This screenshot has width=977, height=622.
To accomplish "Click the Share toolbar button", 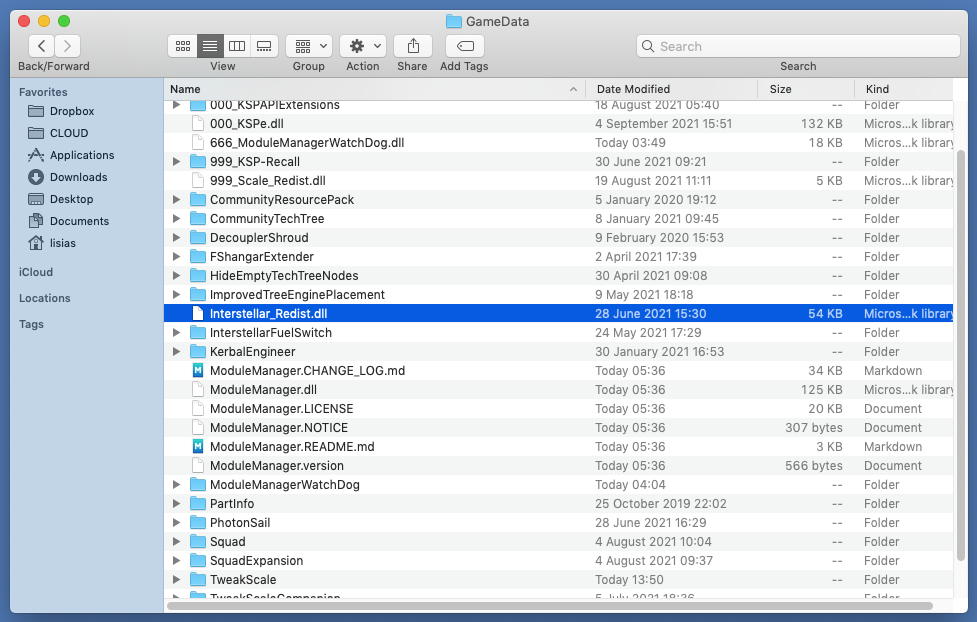I will [412, 46].
